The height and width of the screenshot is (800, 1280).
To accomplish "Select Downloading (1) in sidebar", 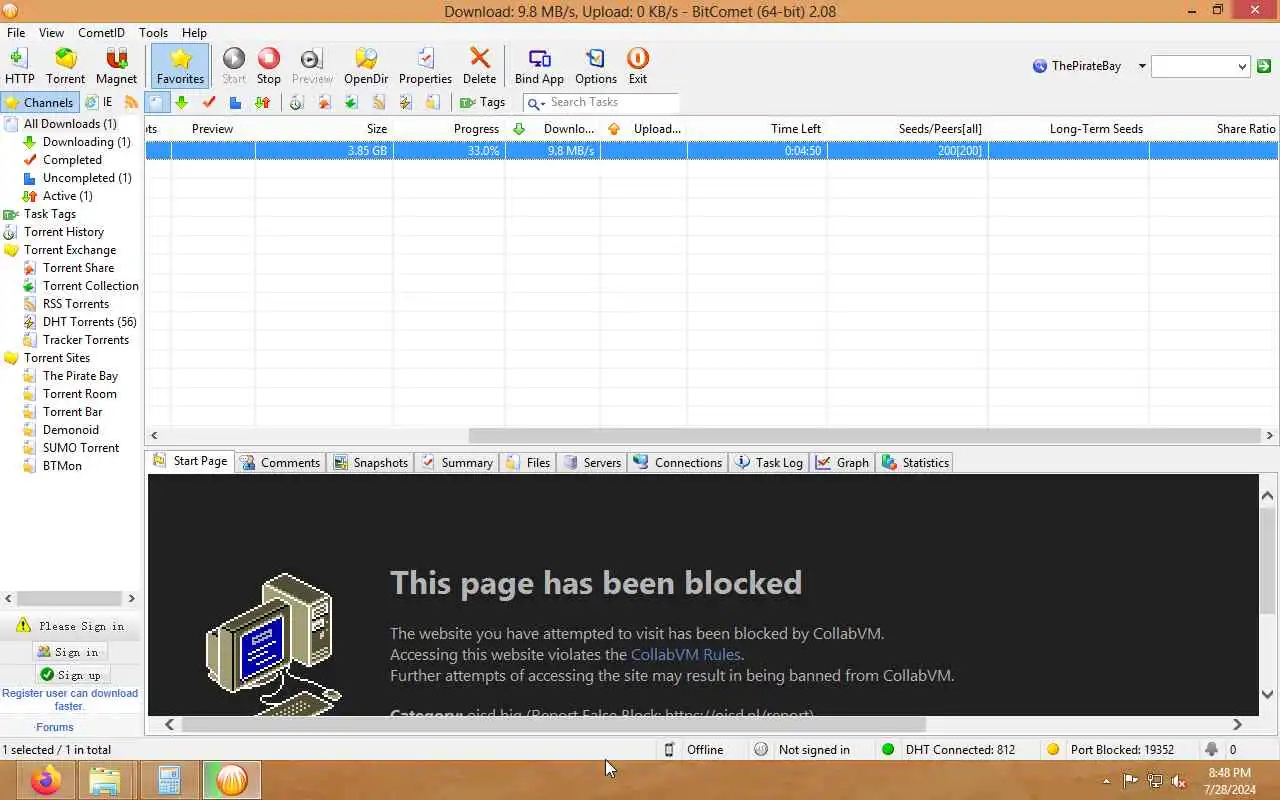I will point(86,142).
